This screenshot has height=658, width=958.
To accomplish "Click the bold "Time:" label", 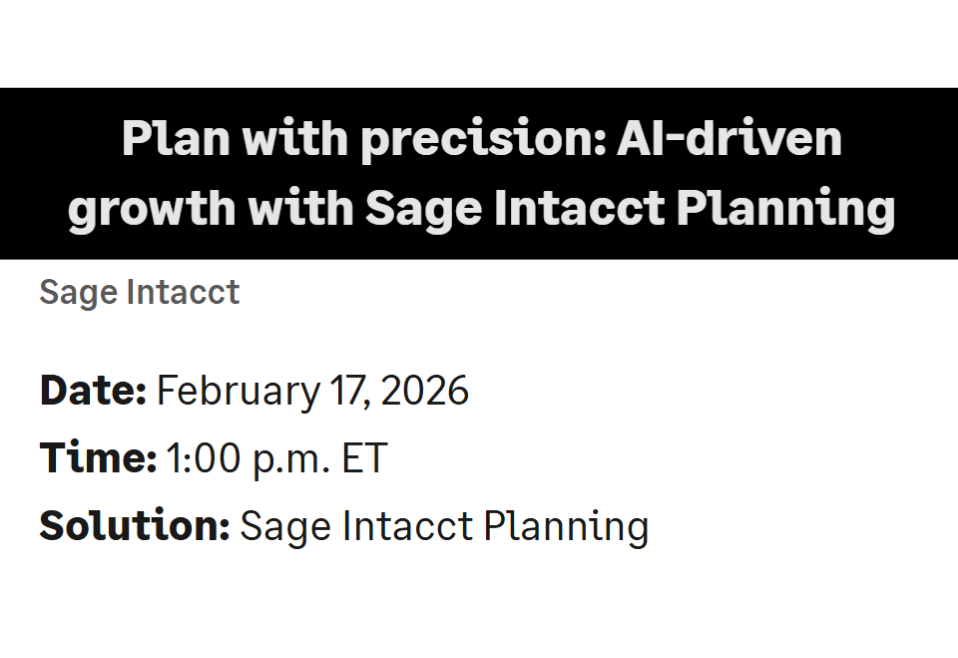I will (98, 458).
